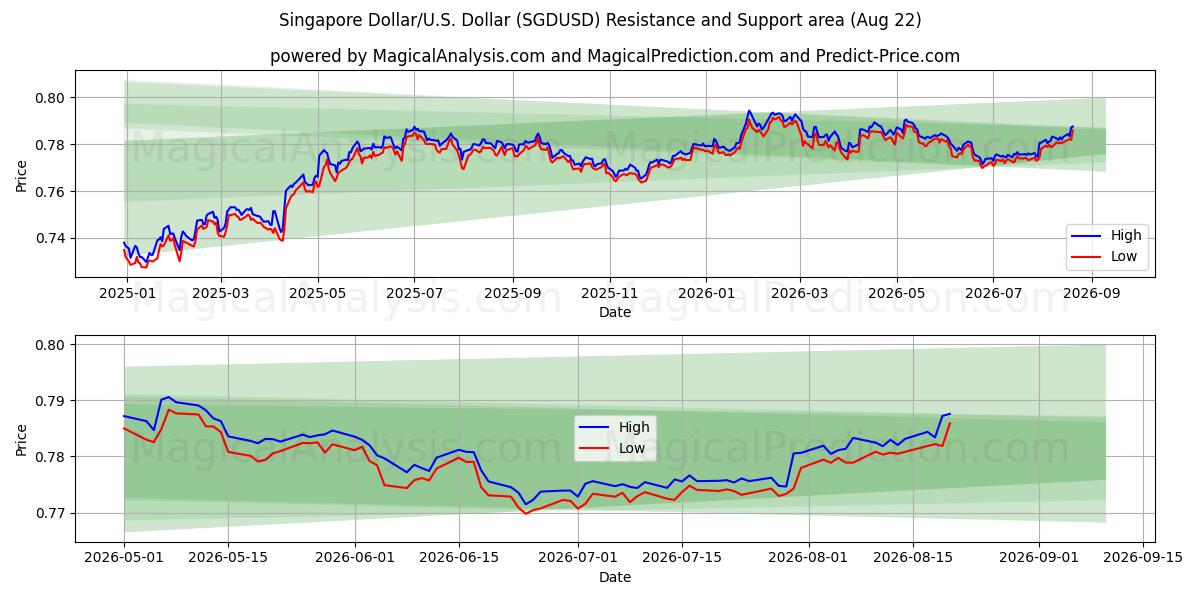Click the 0.80 price tick on top chart

tap(51, 97)
